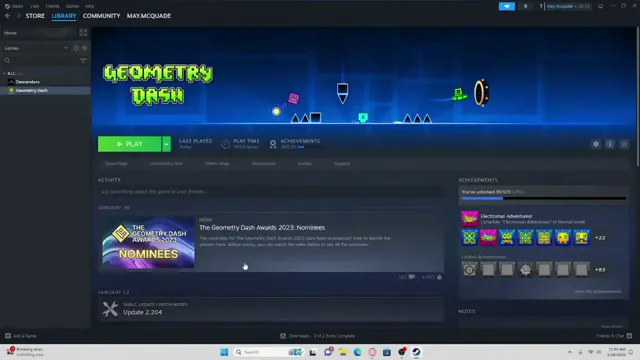Click the green PLAY button
Viewport: 640px width, 360px height.
point(129,144)
